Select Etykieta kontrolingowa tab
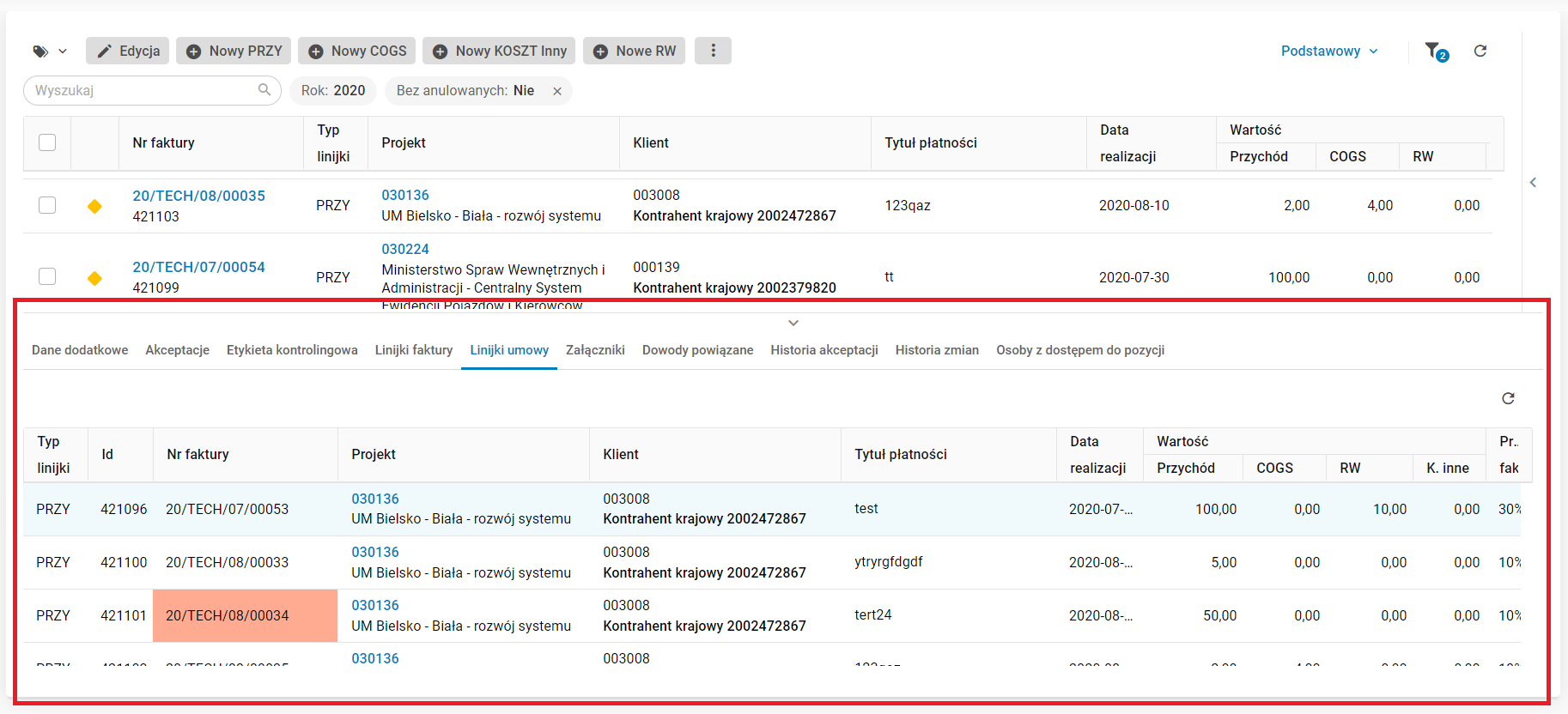The height and width of the screenshot is (714, 1568). 292,350
